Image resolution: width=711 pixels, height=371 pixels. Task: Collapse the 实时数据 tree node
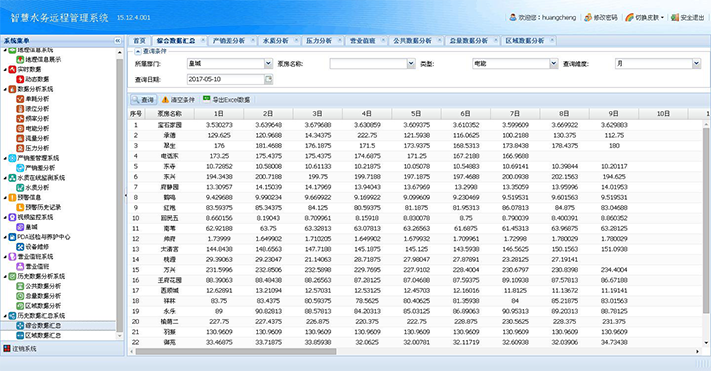pyautogui.click(x=5, y=70)
